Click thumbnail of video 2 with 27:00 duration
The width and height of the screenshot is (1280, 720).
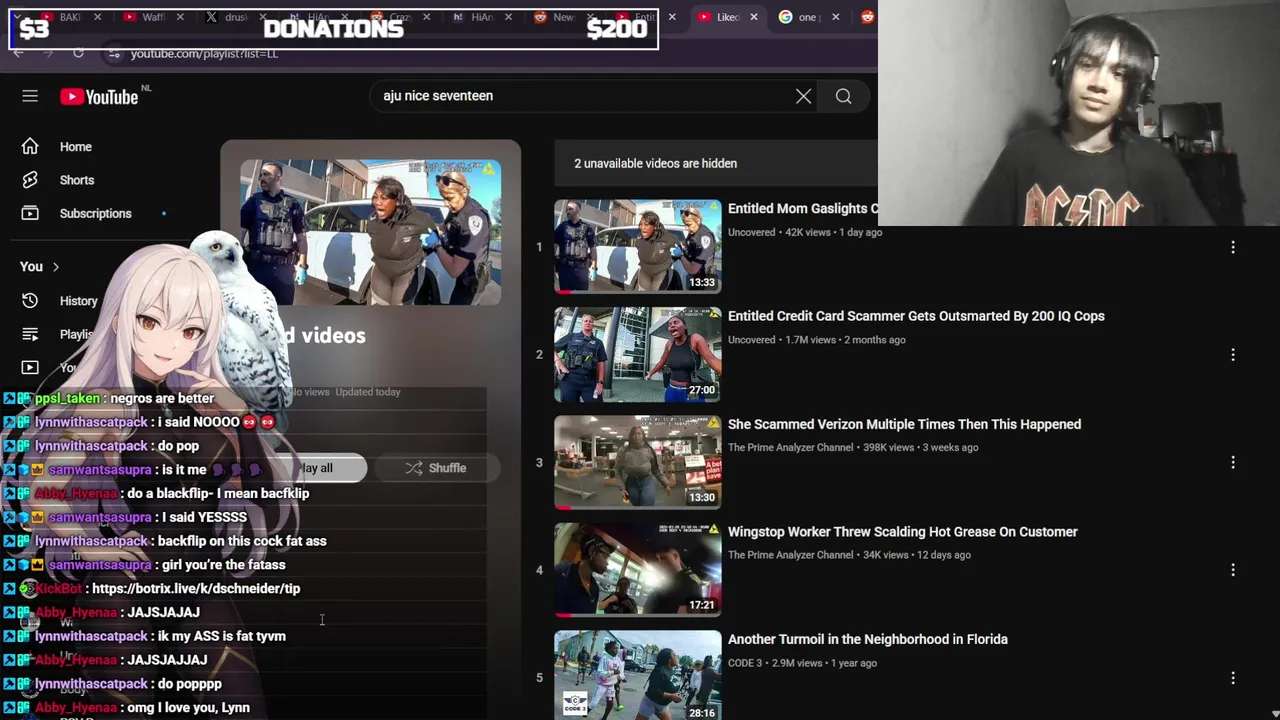click(x=638, y=355)
